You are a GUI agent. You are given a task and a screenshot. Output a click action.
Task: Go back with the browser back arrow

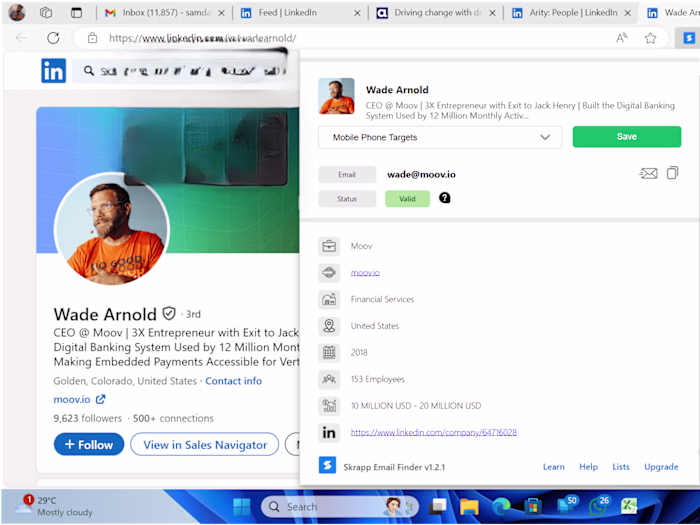coord(21,38)
